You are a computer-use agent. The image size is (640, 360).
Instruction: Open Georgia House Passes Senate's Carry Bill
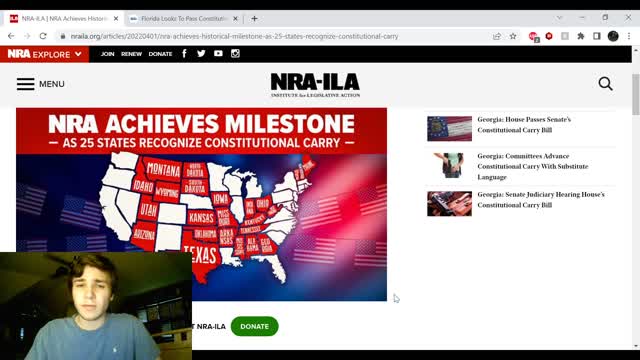pyautogui.click(x=524, y=125)
